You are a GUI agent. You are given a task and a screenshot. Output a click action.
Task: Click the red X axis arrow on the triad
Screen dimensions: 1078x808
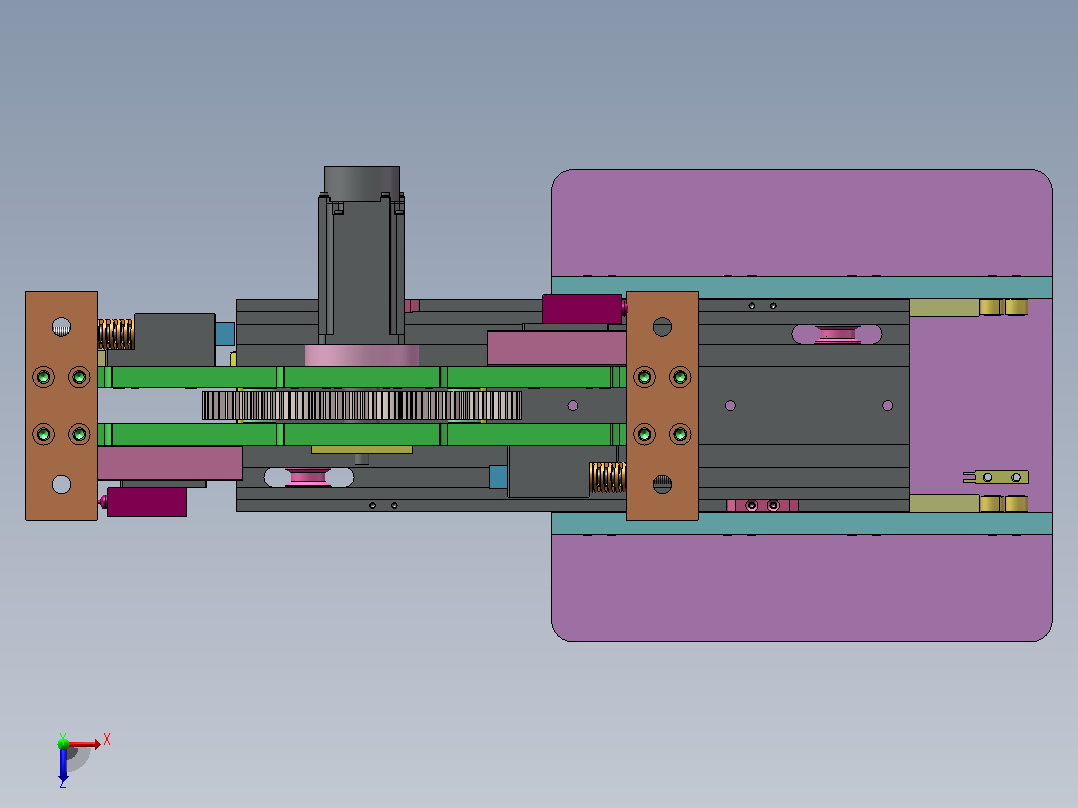point(85,743)
